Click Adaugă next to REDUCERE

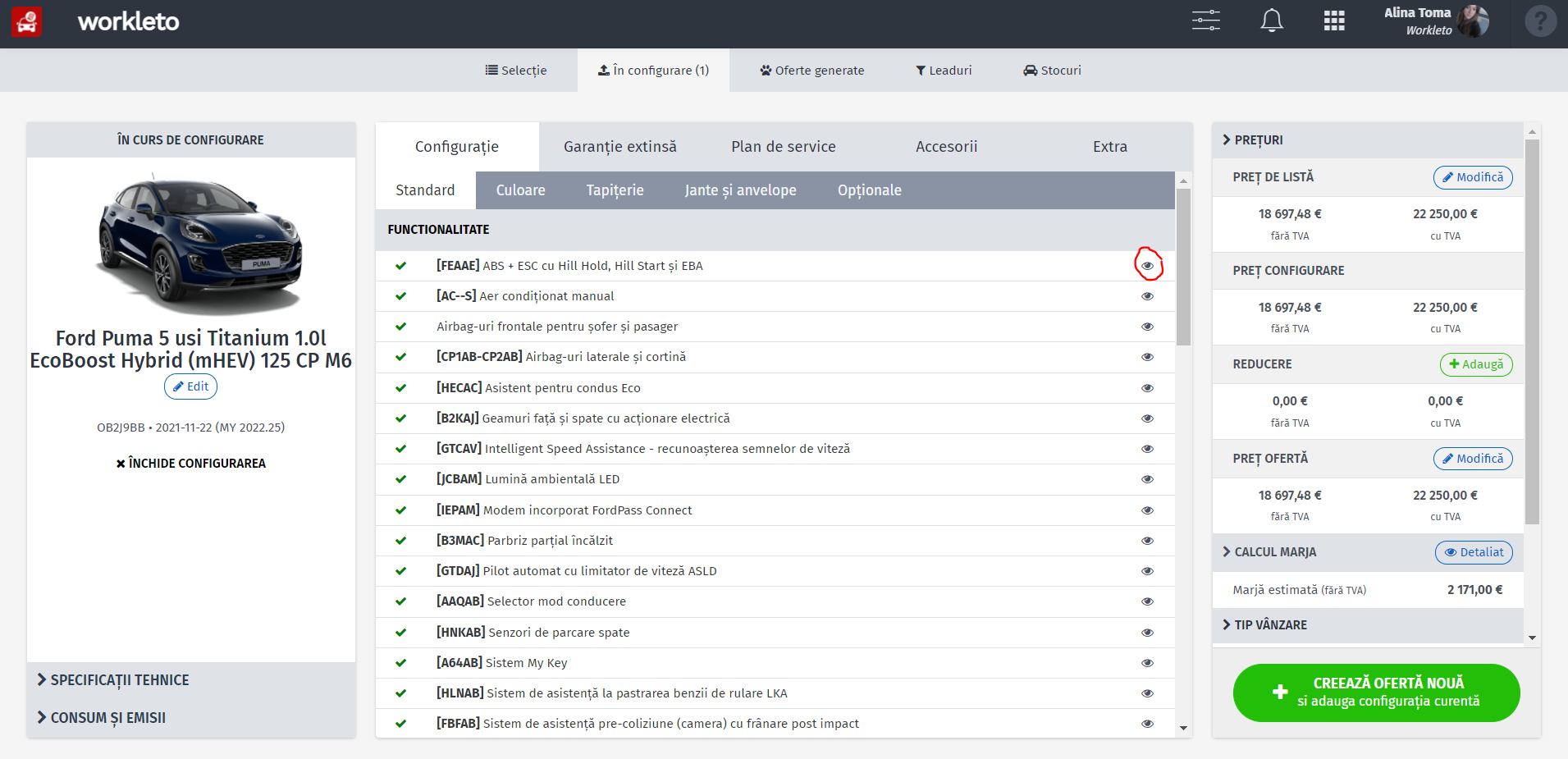pos(1476,364)
